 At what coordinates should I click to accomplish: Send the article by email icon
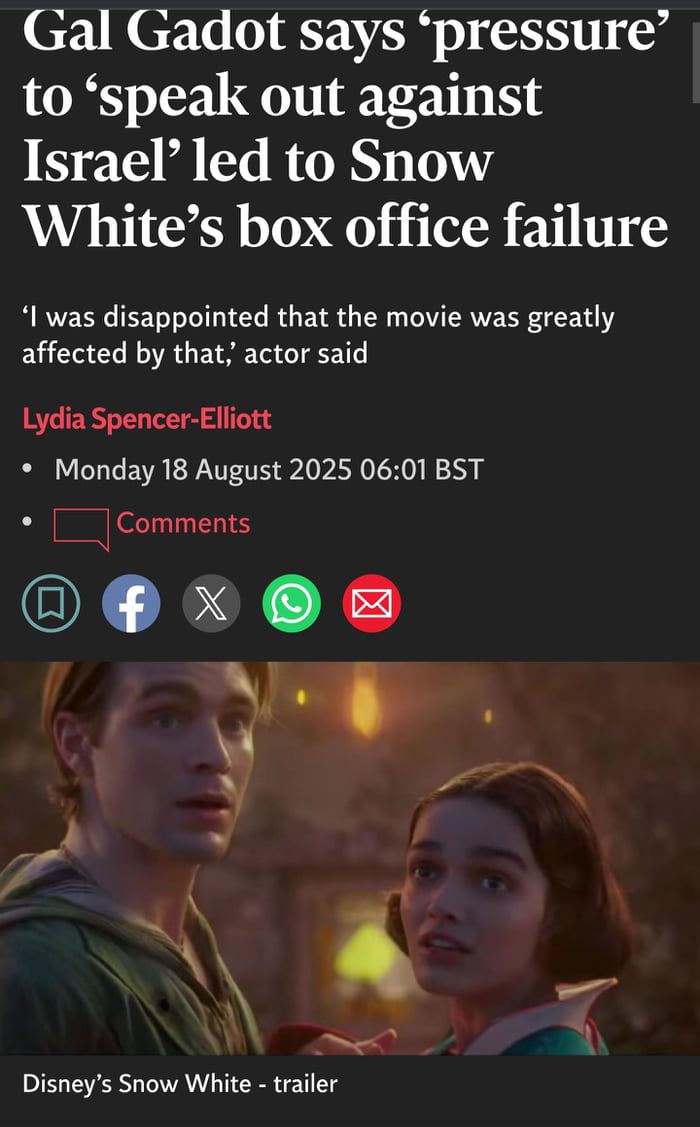click(372, 603)
